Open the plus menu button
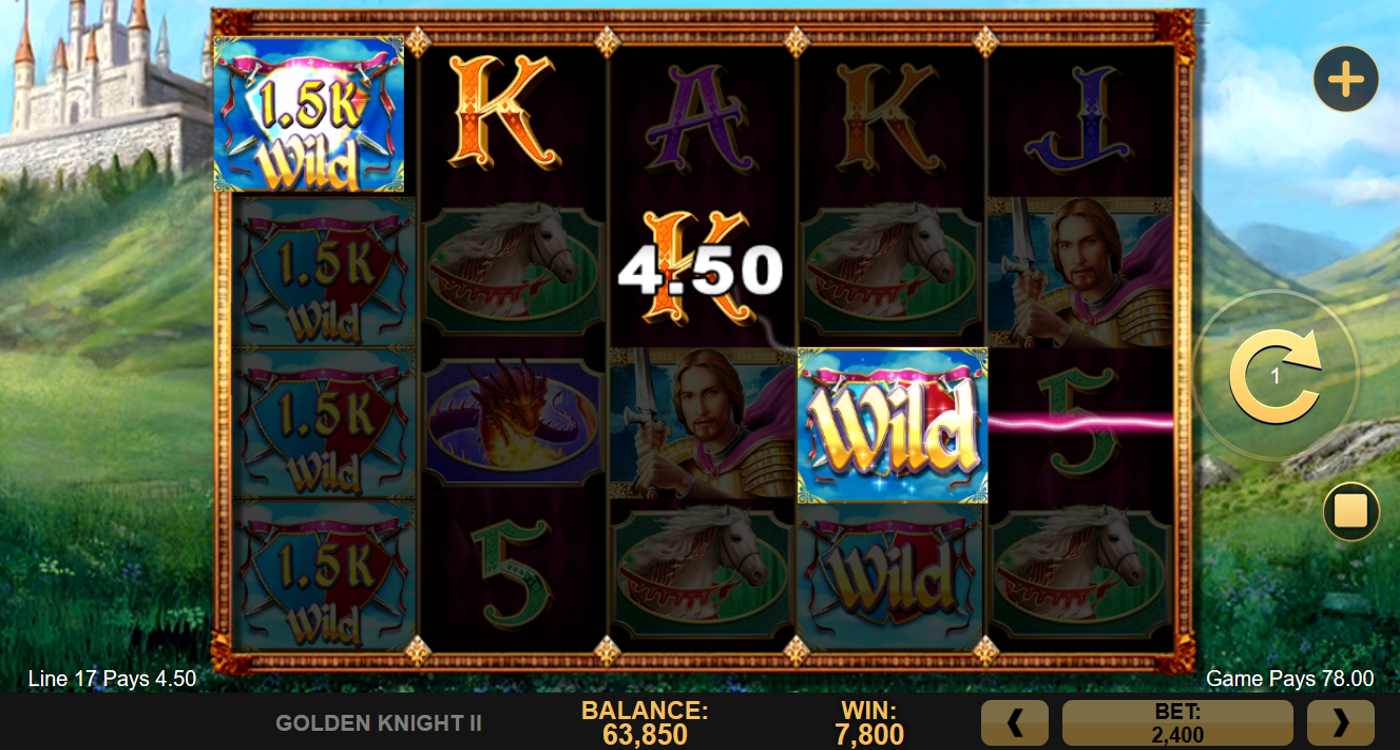1400x750 pixels. 1345,78
